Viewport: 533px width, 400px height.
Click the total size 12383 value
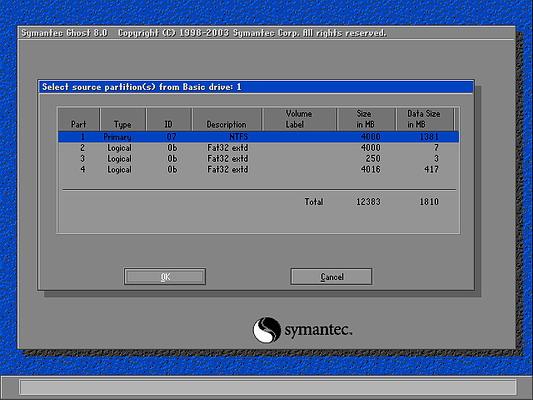tap(368, 202)
